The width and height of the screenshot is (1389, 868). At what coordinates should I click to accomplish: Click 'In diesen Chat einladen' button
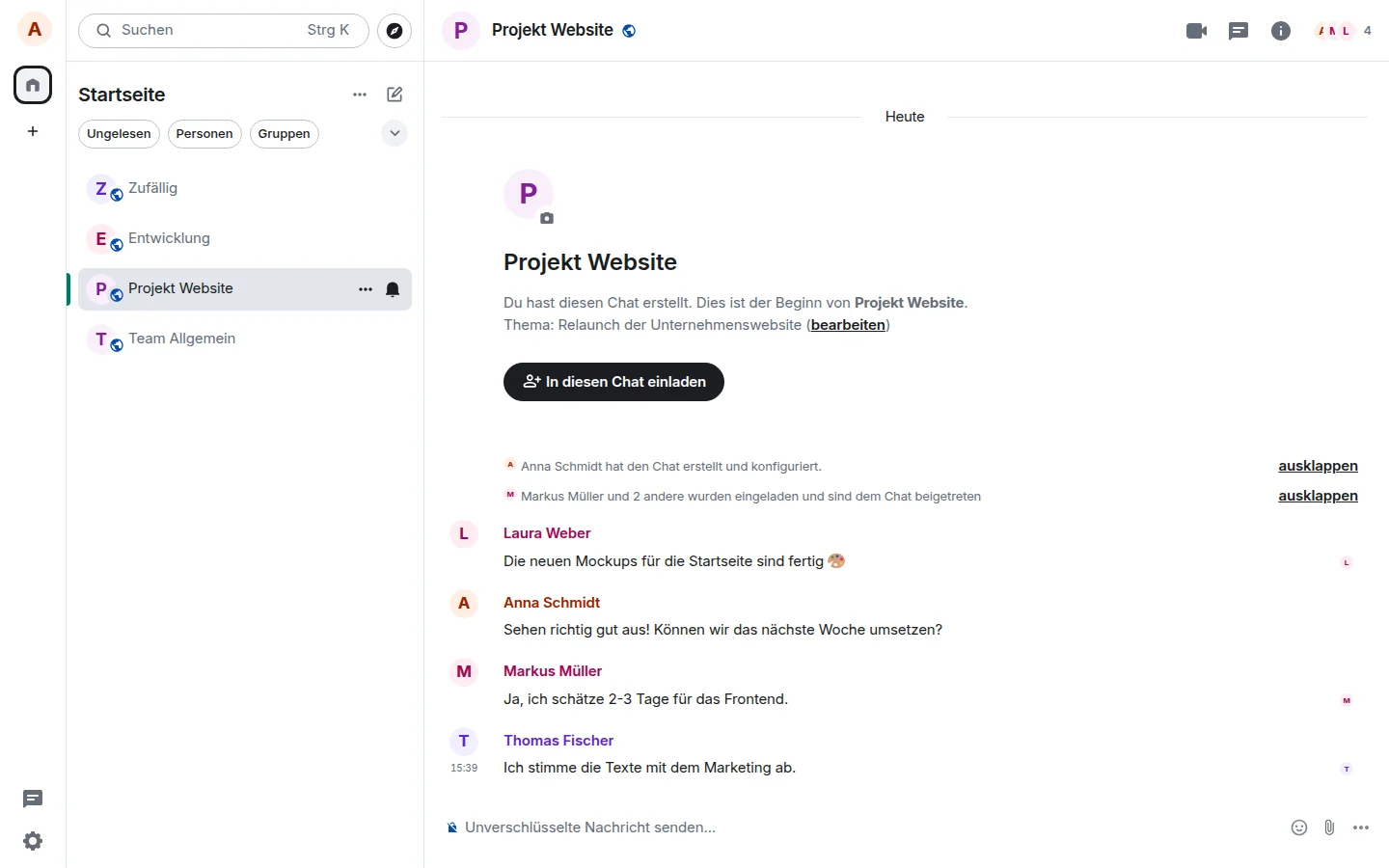(613, 382)
